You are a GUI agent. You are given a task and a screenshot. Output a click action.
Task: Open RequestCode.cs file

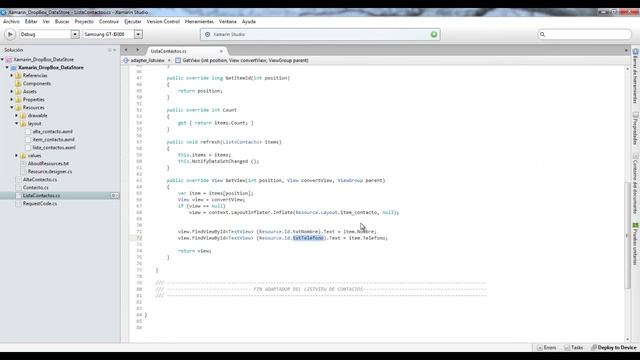click(40, 203)
